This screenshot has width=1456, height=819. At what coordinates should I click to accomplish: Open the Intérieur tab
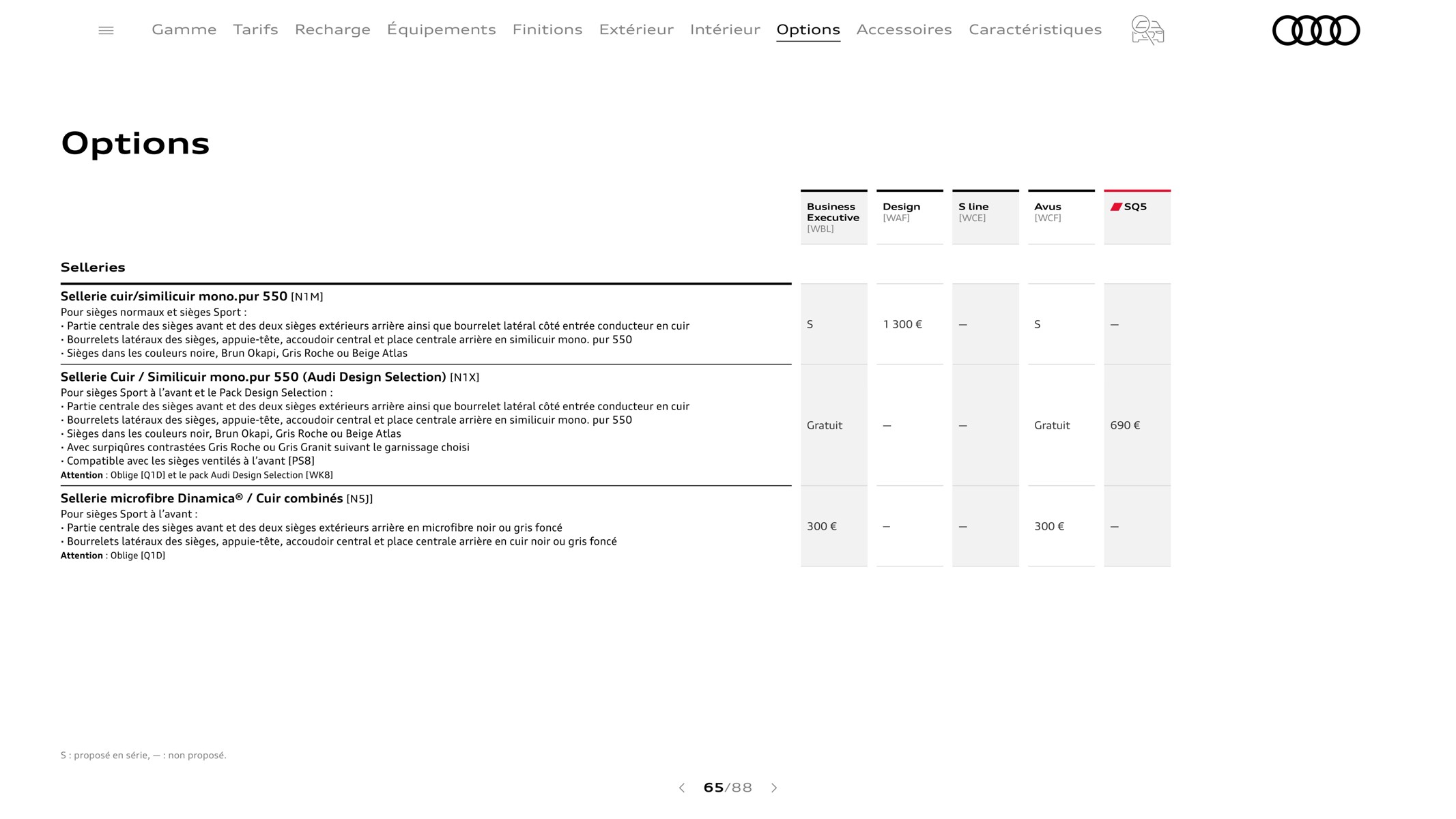coord(725,29)
